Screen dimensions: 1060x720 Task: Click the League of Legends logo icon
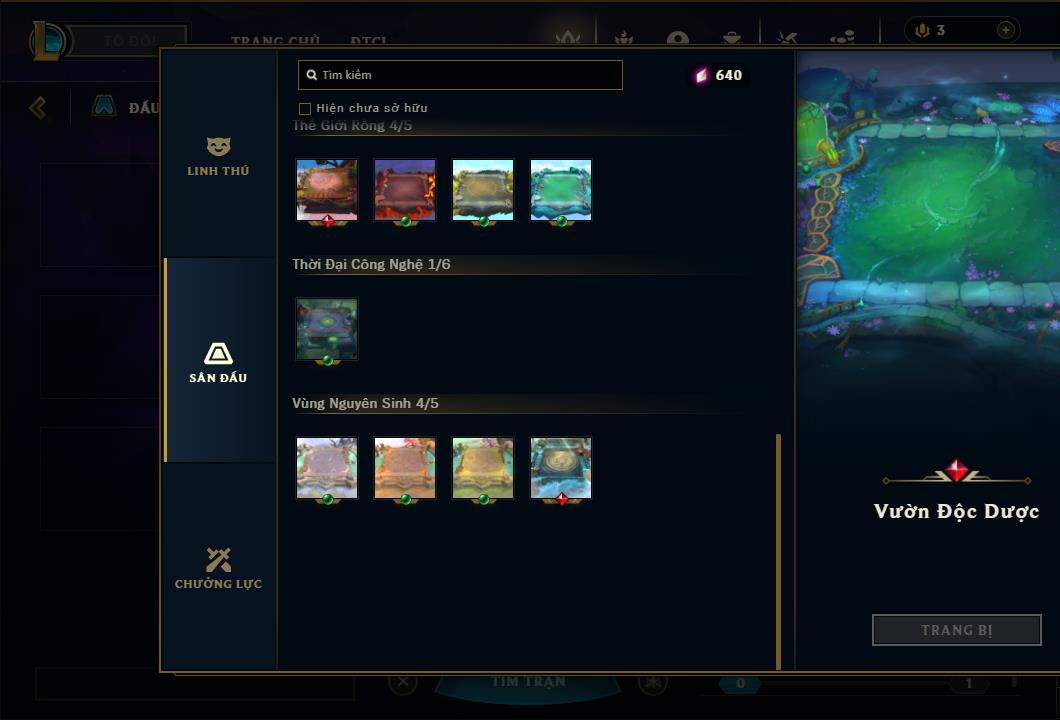[47, 41]
